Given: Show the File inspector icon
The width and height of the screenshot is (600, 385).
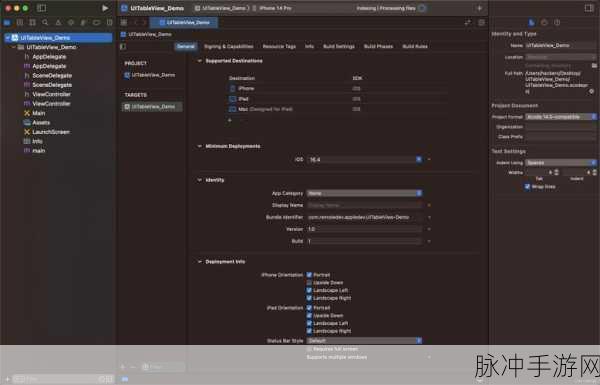Looking at the screenshot, I should [x=532, y=23].
